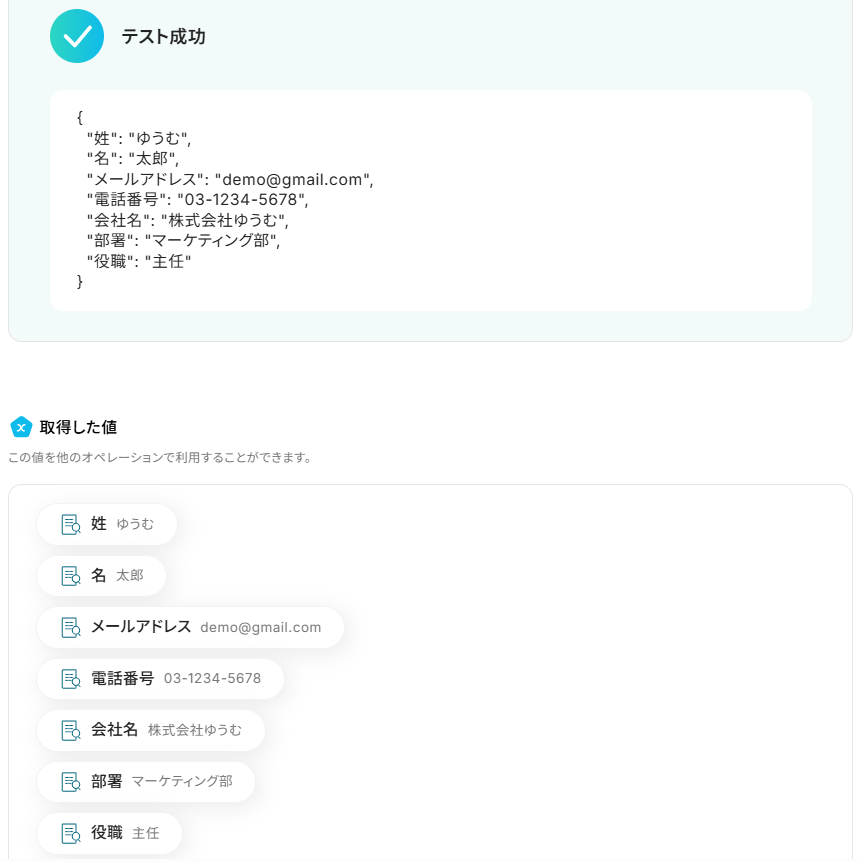Image resolution: width=858 pixels, height=862 pixels.
Task: Click the document icon in the 部署 chip
Action: pyautogui.click(x=71, y=782)
